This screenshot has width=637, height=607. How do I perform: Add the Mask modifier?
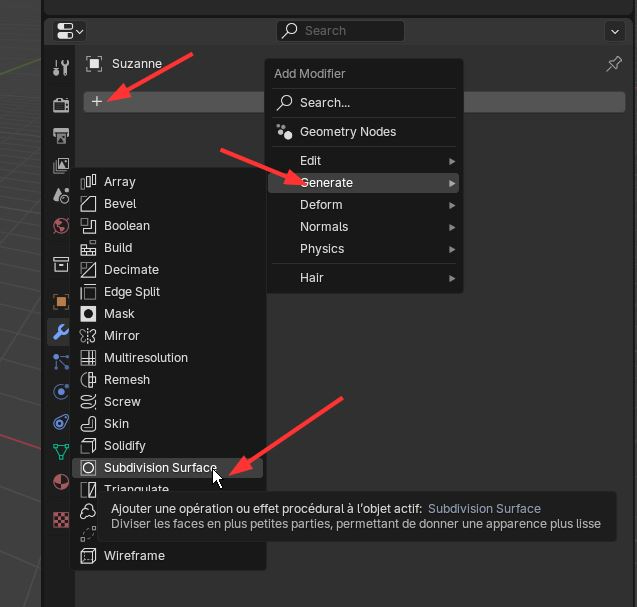[167, 313]
